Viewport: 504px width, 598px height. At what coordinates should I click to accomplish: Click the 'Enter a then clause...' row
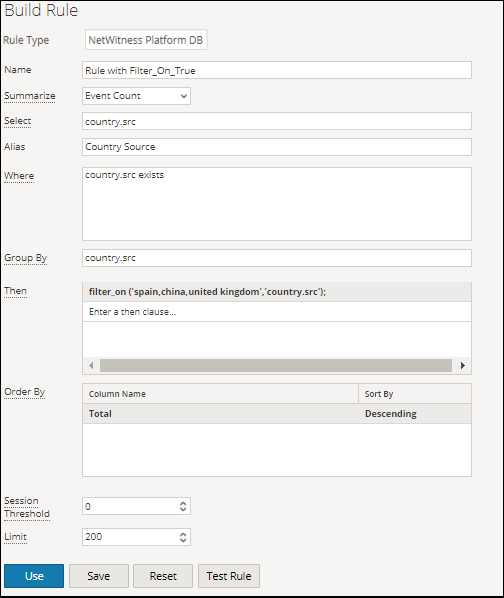tap(277, 312)
